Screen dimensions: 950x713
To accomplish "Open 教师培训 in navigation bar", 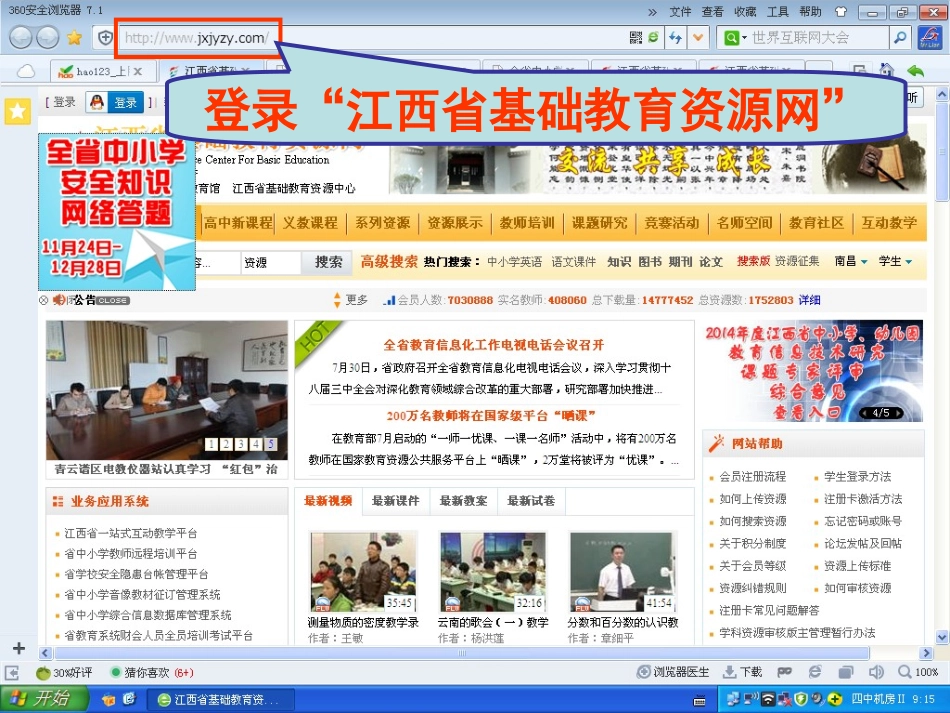I will [x=527, y=223].
